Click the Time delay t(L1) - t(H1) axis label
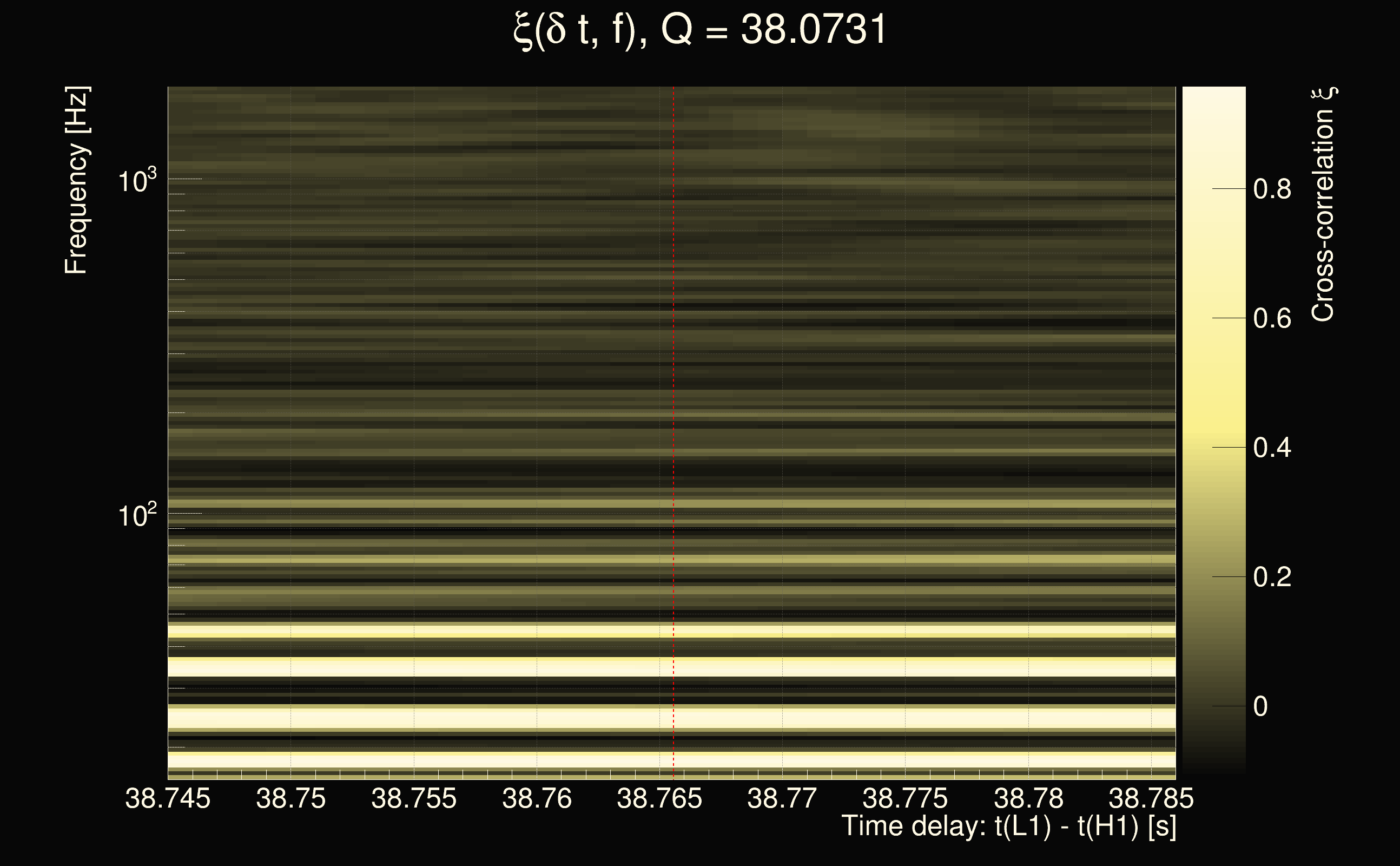Screen dimensions: 1400x866 [x=1008, y=826]
